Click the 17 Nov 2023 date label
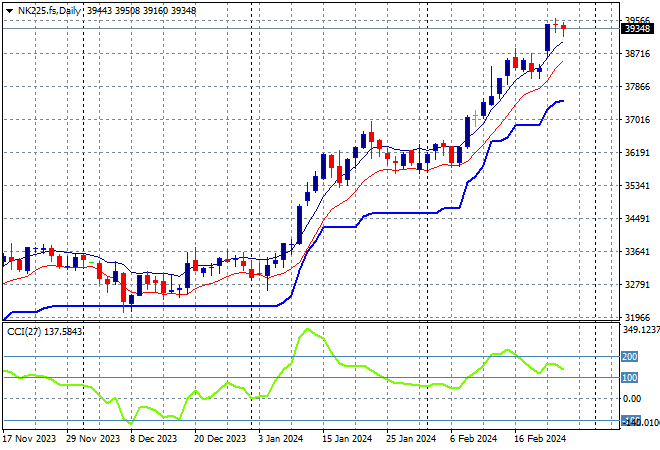The width and height of the screenshot is (660, 450). [29, 439]
